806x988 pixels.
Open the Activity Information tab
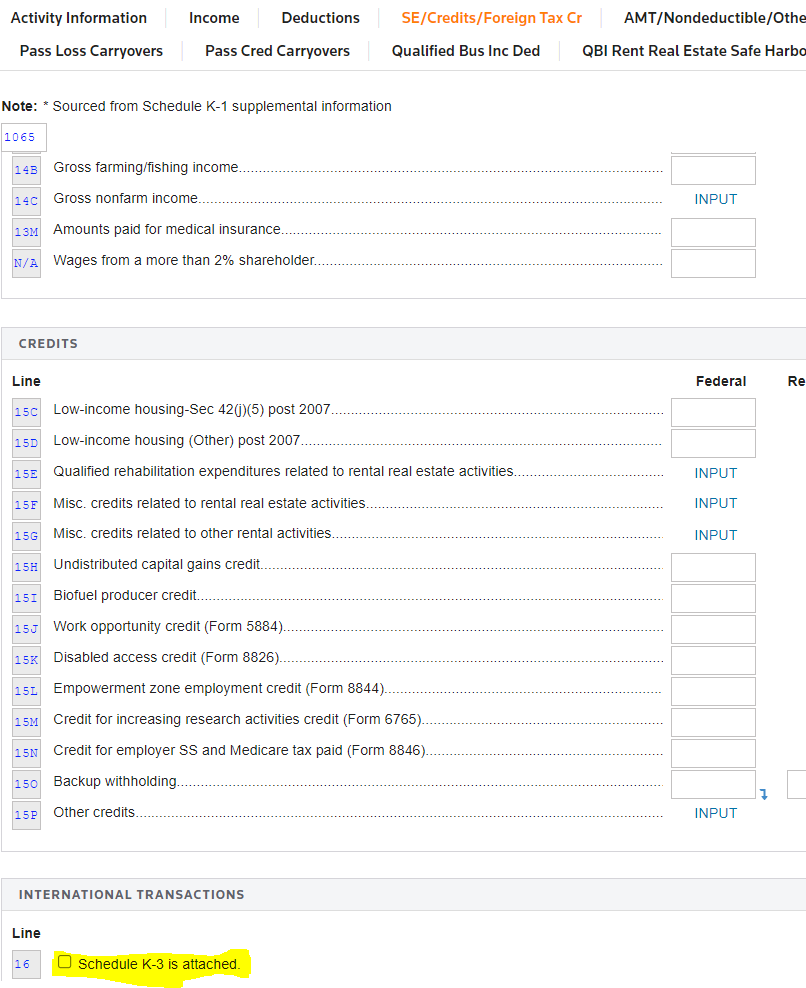[x=79, y=18]
